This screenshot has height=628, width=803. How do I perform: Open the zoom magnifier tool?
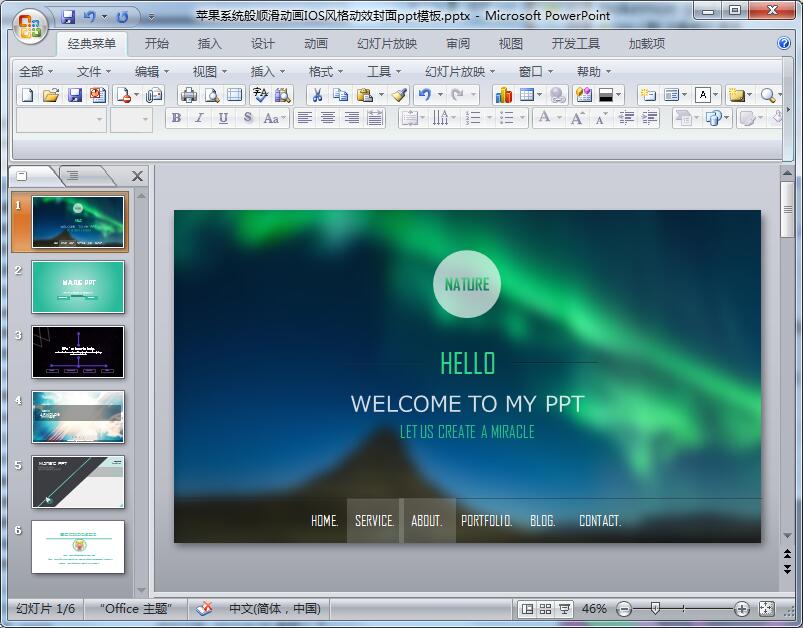point(767,95)
